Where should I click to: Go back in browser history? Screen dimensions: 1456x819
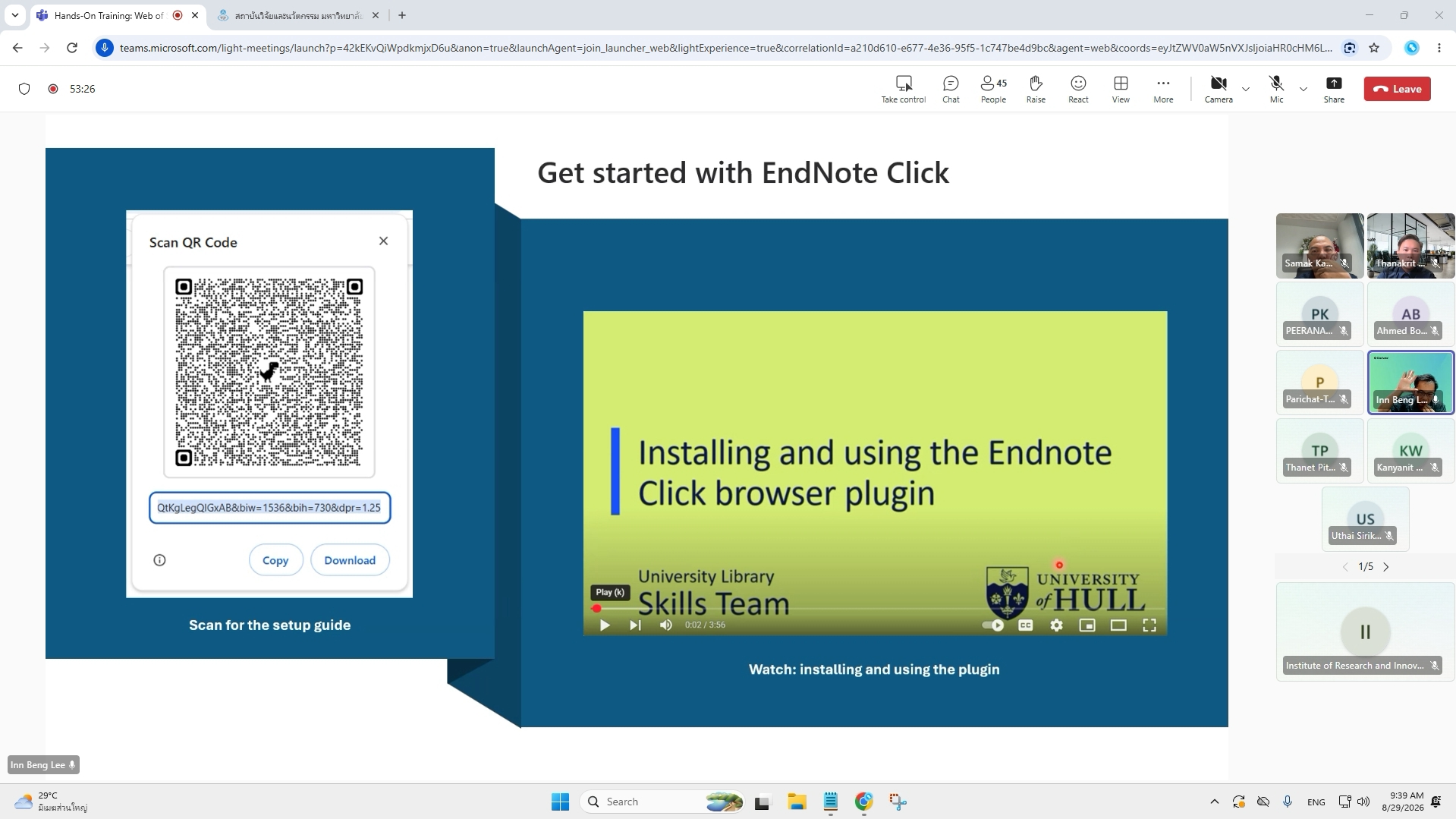17,48
